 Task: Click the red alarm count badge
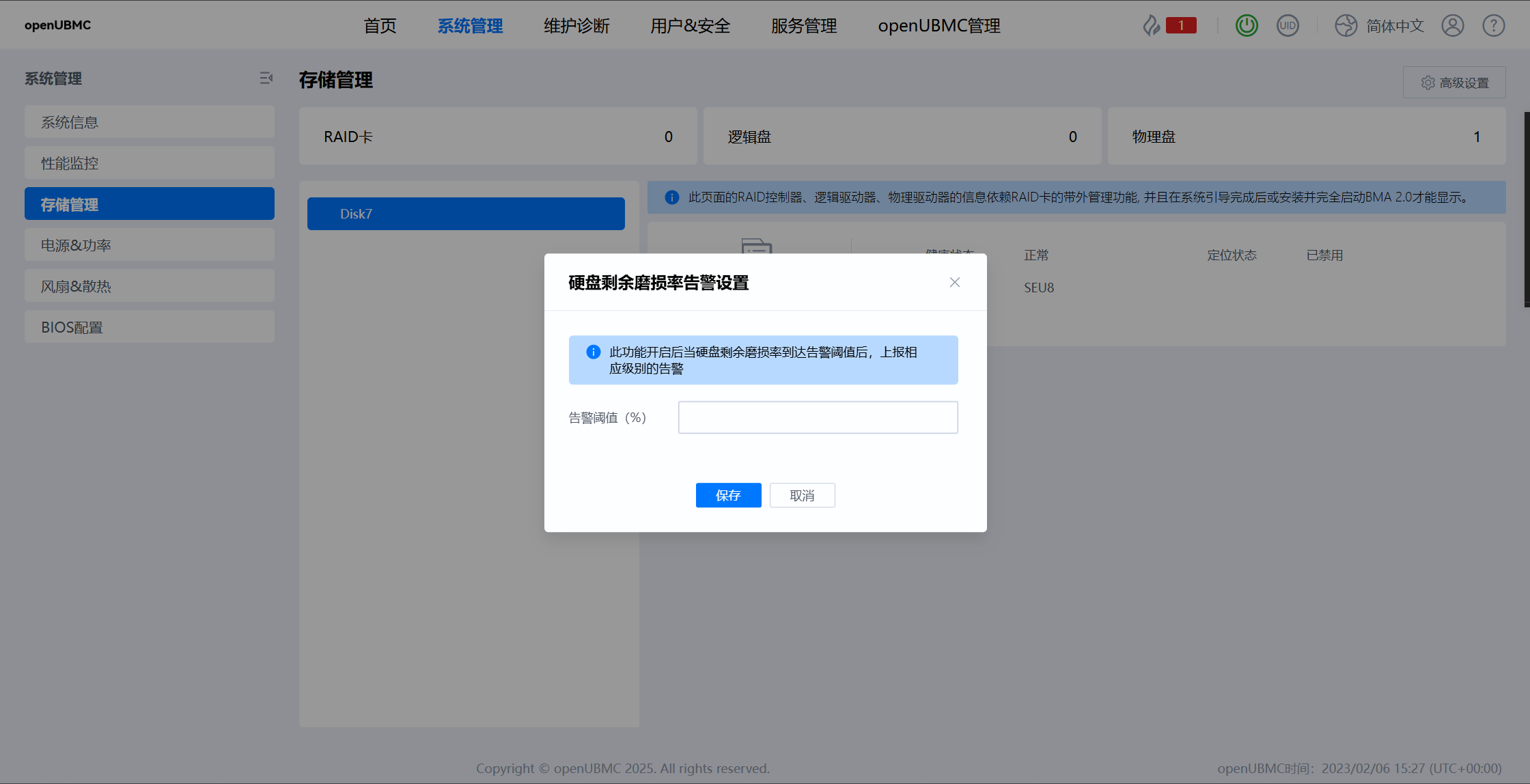click(x=1181, y=26)
